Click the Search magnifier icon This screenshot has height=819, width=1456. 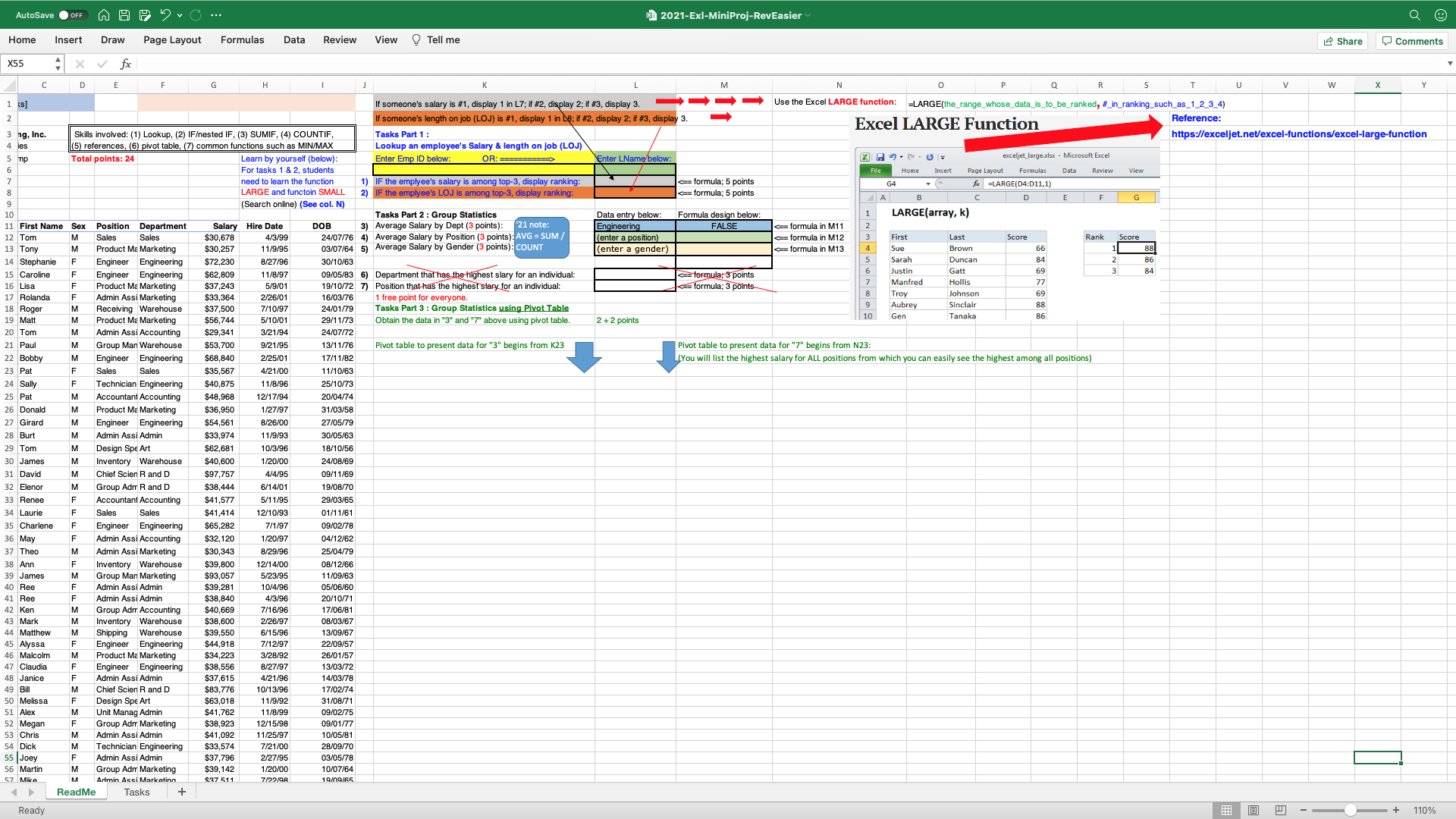1415,15
